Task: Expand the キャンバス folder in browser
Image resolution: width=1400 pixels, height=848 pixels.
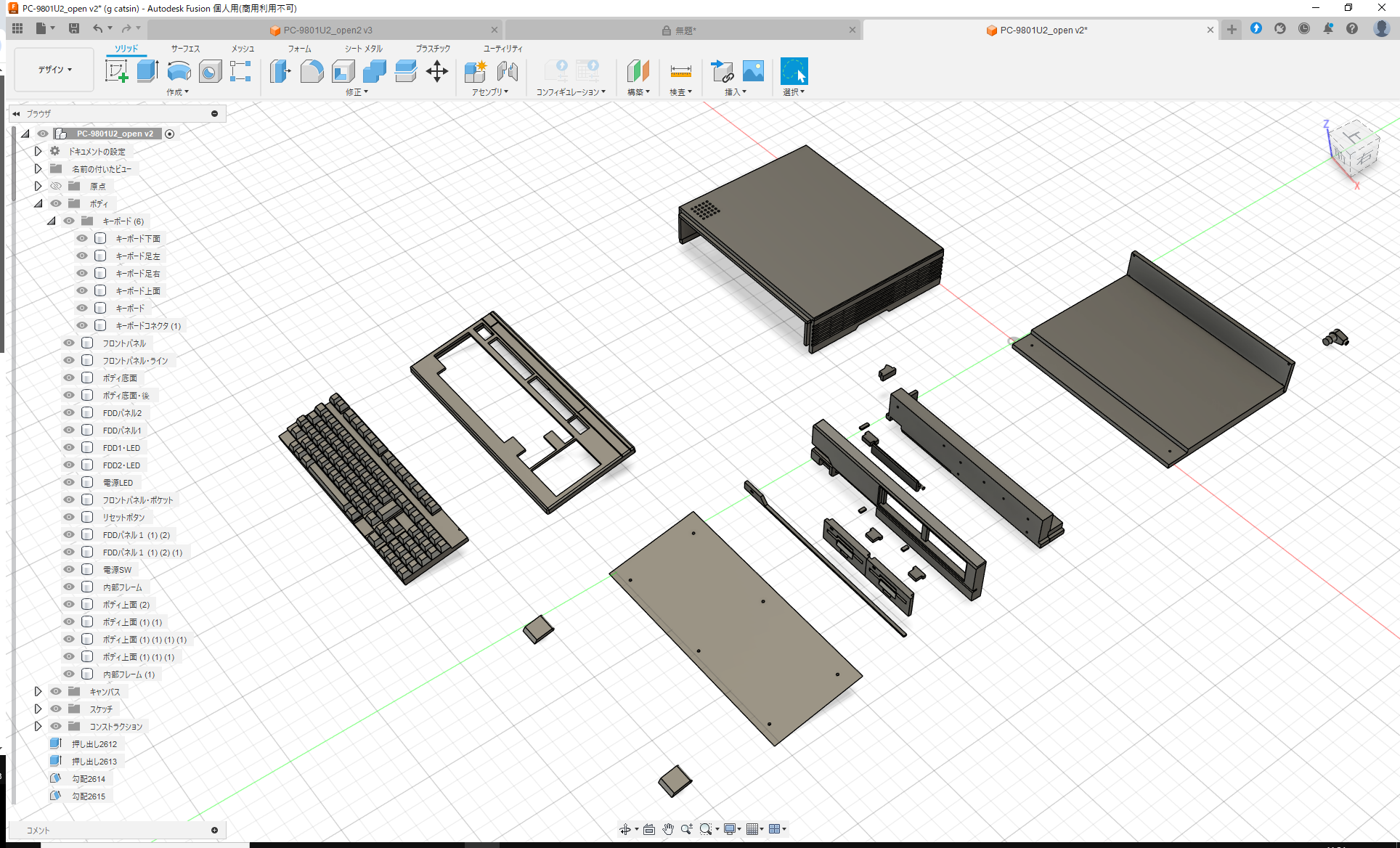Action: click(x=38, y=691)
